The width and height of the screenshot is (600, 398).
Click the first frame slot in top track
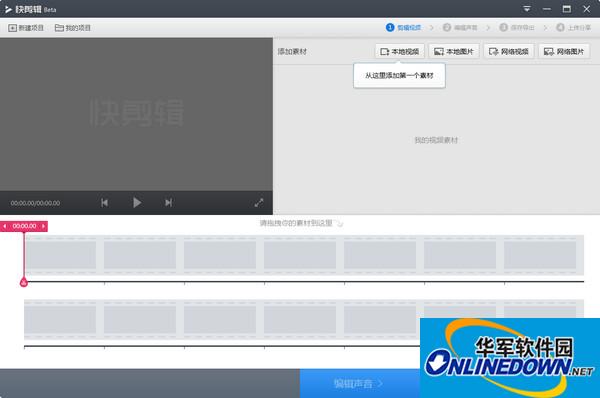[x=61, y=255]
